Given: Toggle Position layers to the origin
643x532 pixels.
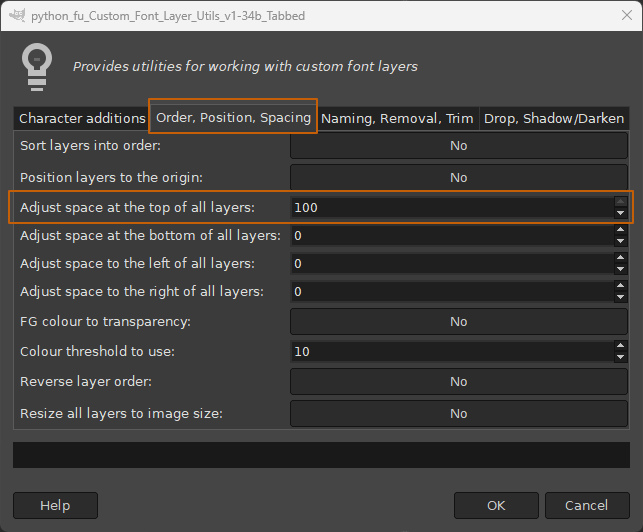Looking at the screenshot, I should tap(459, 178).
